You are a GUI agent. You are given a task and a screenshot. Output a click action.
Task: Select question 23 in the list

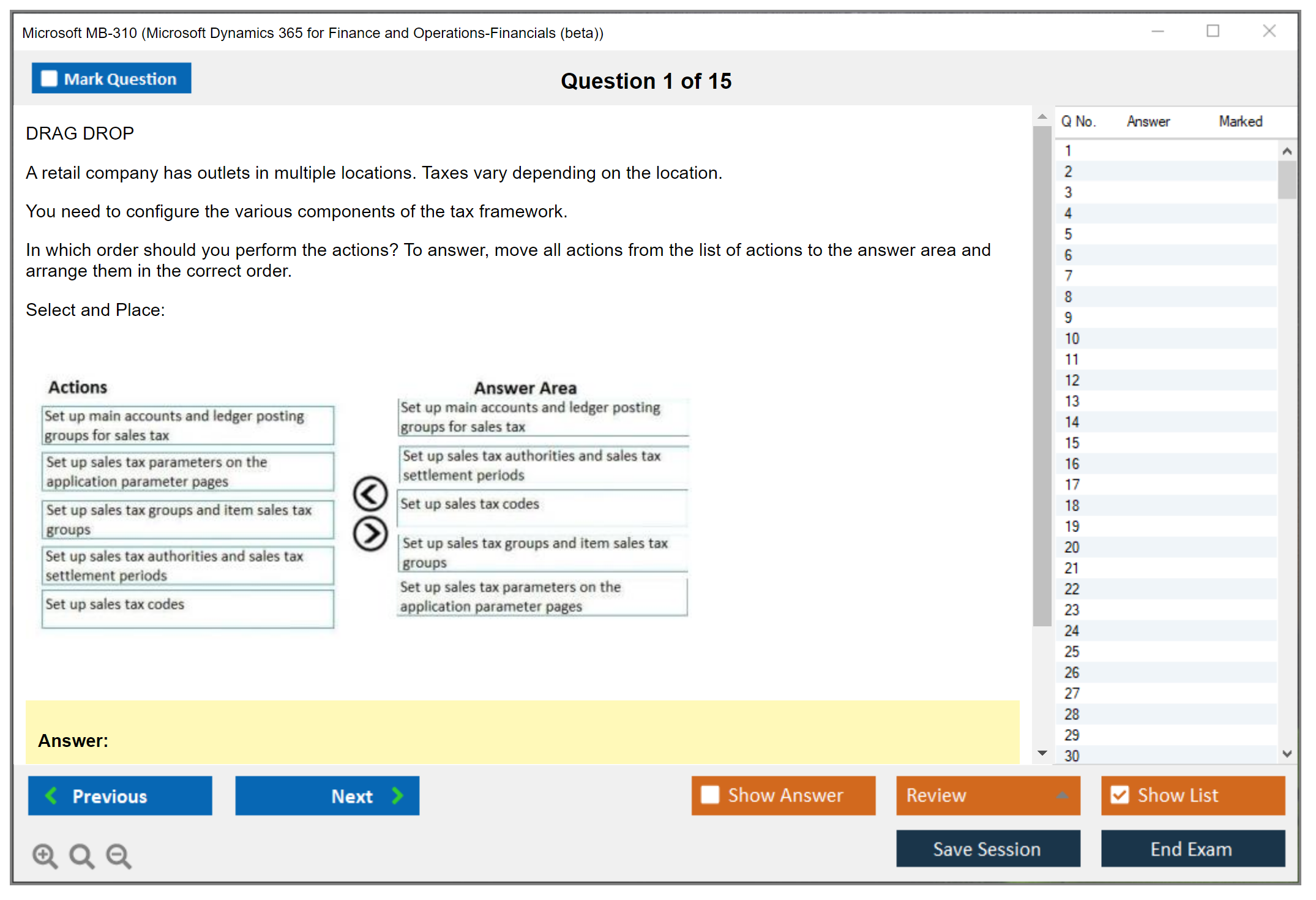pos(1072,610)
